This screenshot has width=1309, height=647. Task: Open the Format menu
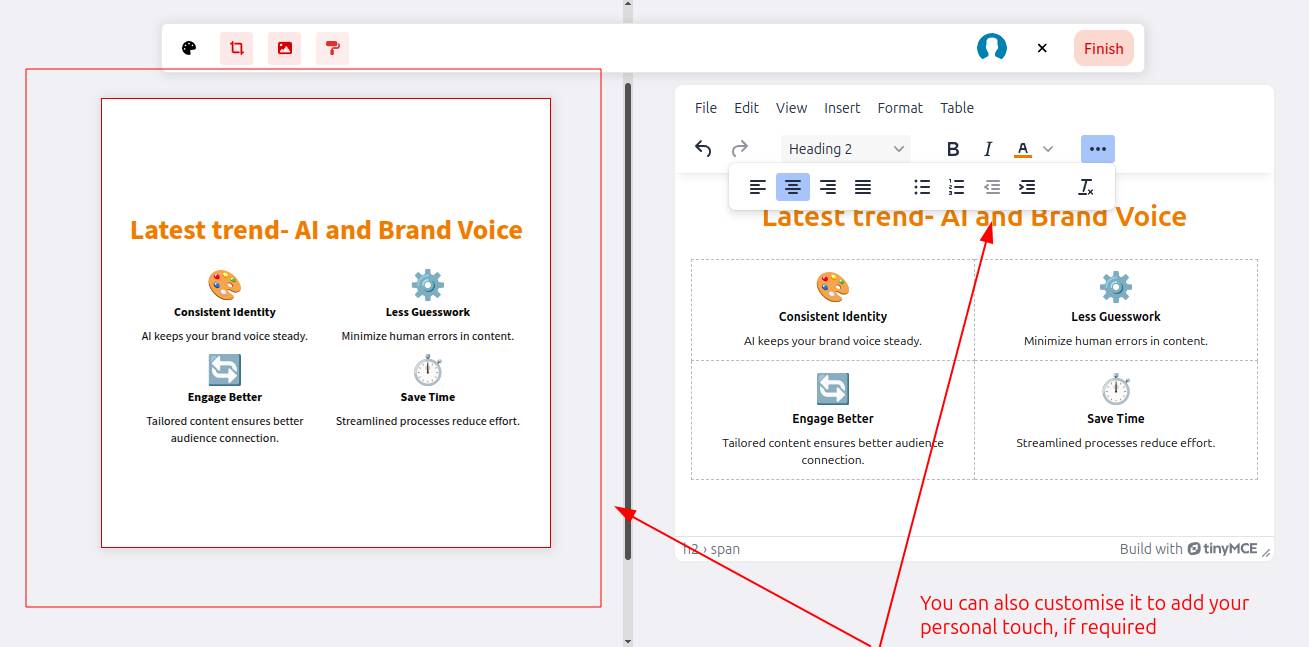tap(900, 108)
